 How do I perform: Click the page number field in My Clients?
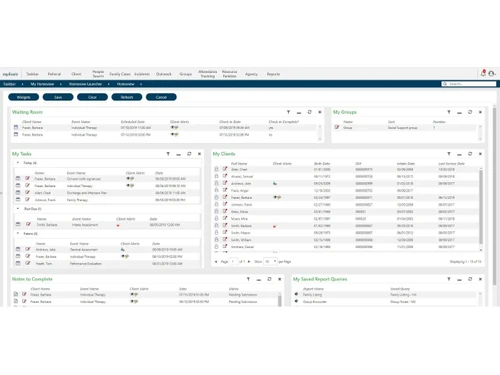[233, 262]
